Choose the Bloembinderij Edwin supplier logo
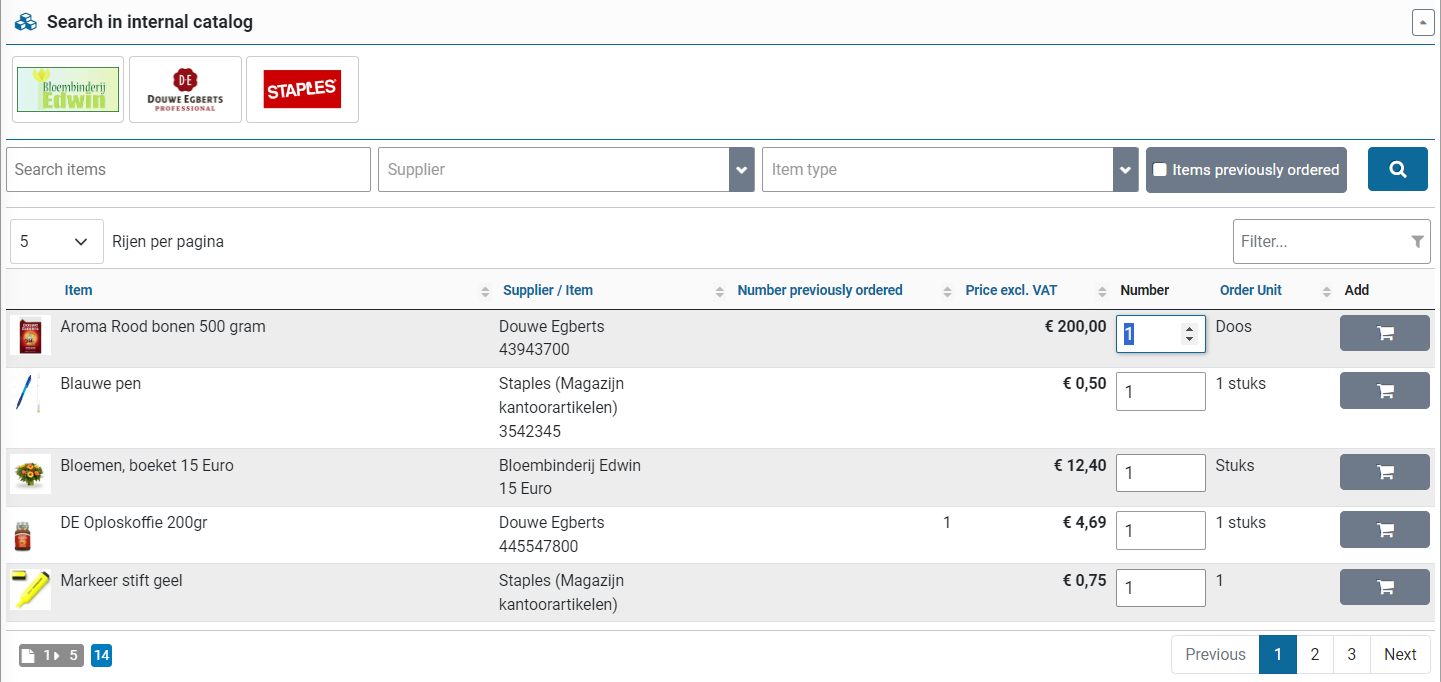 click(x=68, y=90)
